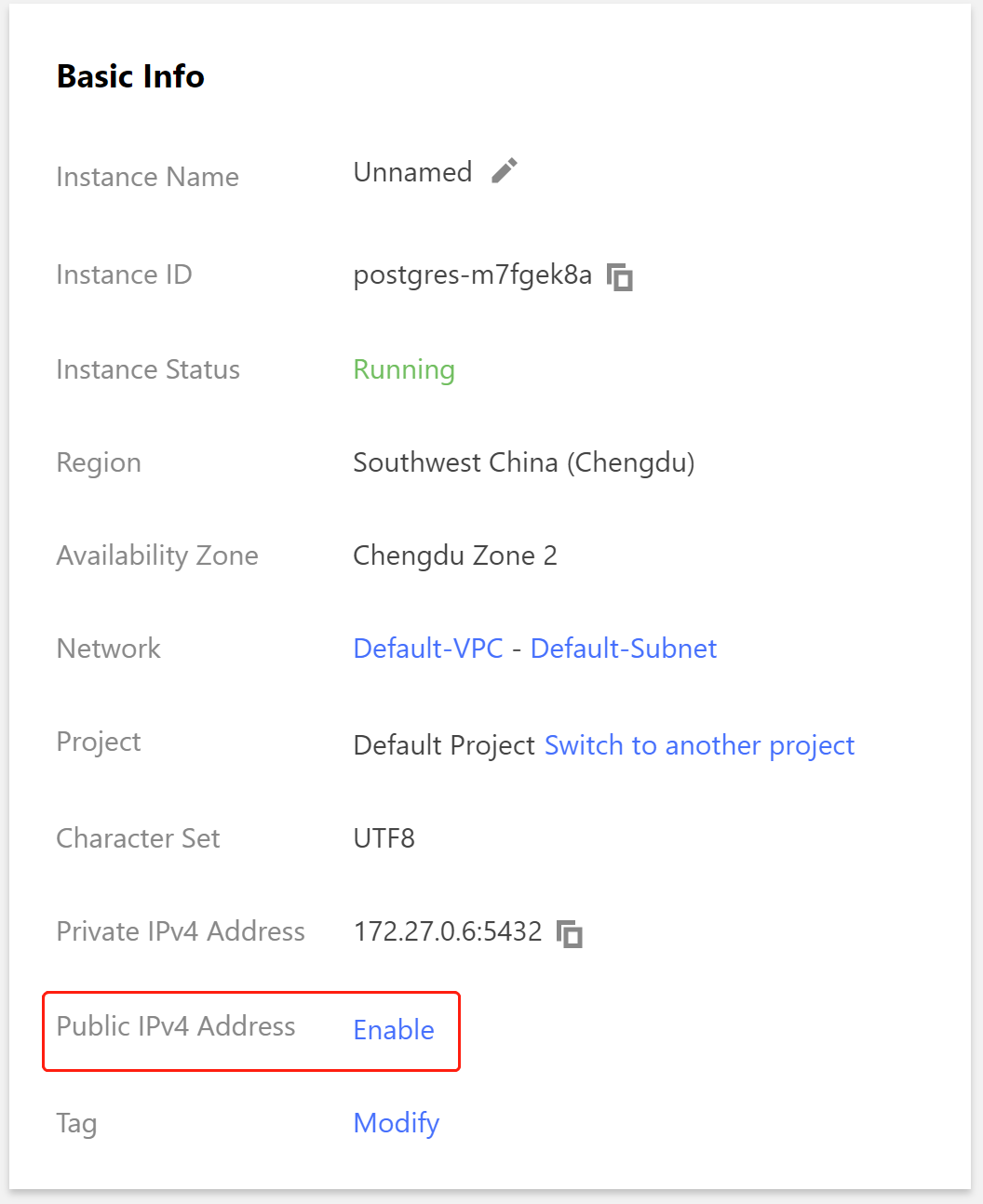Modify the instance tags

click(x=397, y=1123)
